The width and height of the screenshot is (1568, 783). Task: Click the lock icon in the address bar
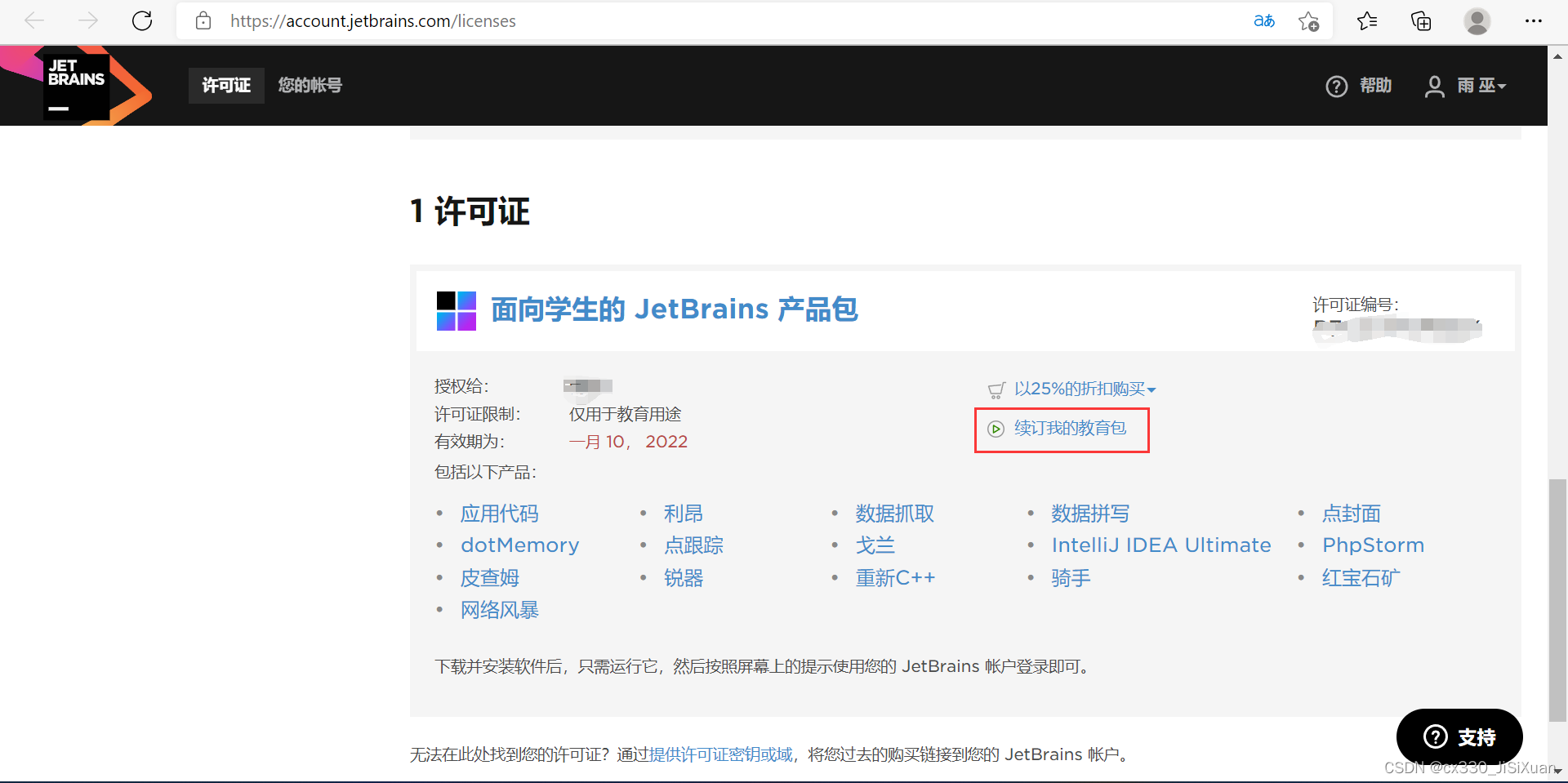coord(203,20)
